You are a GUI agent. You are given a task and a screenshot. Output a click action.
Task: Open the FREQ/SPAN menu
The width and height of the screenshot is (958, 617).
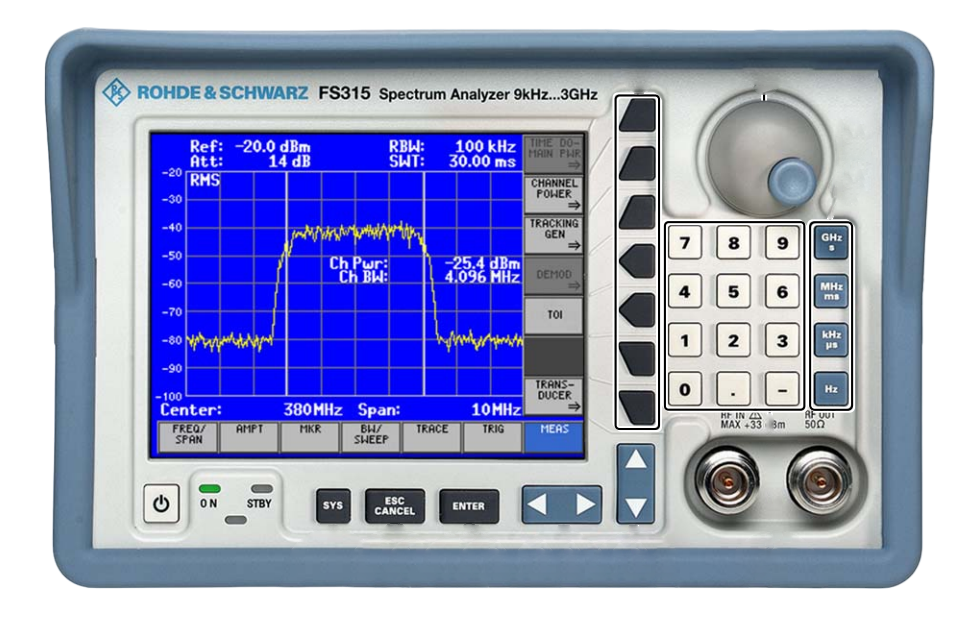[x=188, y=436]
